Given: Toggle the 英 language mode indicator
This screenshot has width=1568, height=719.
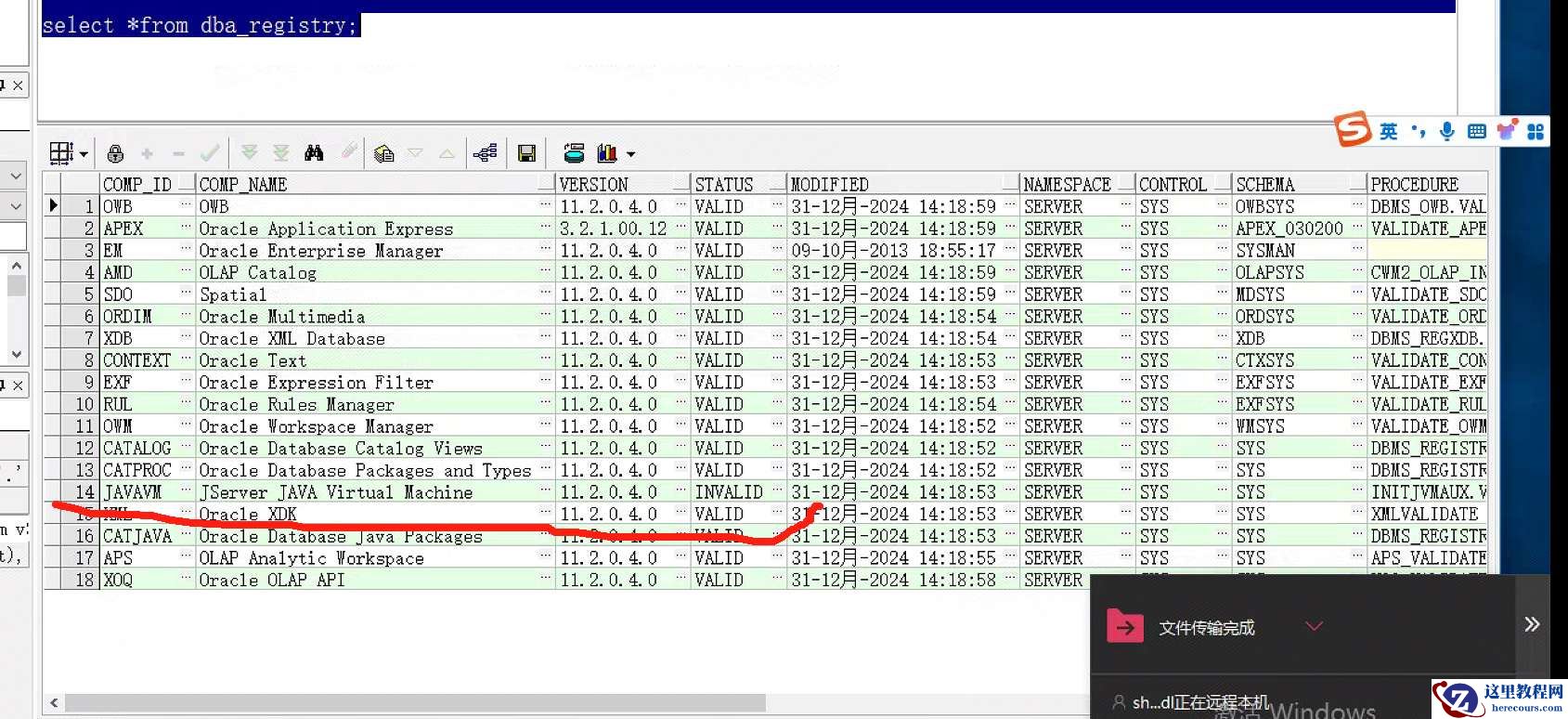Looking at the screenshot, I should [x=1388, y=131].
